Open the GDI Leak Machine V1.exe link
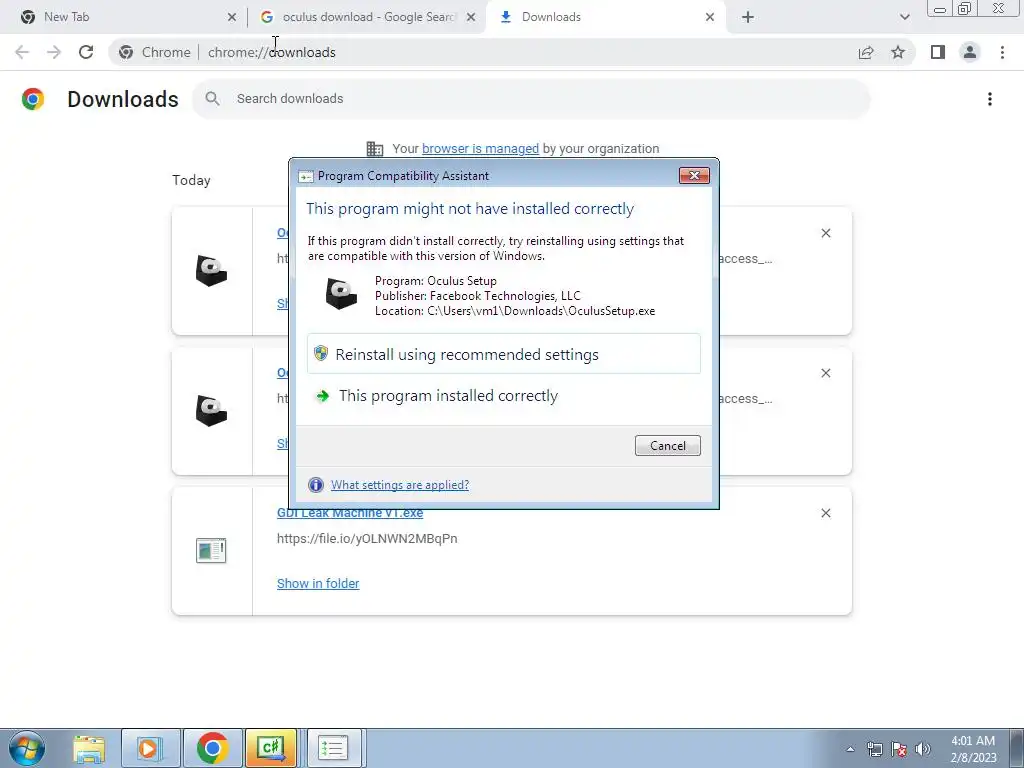 tap(350, 513)
